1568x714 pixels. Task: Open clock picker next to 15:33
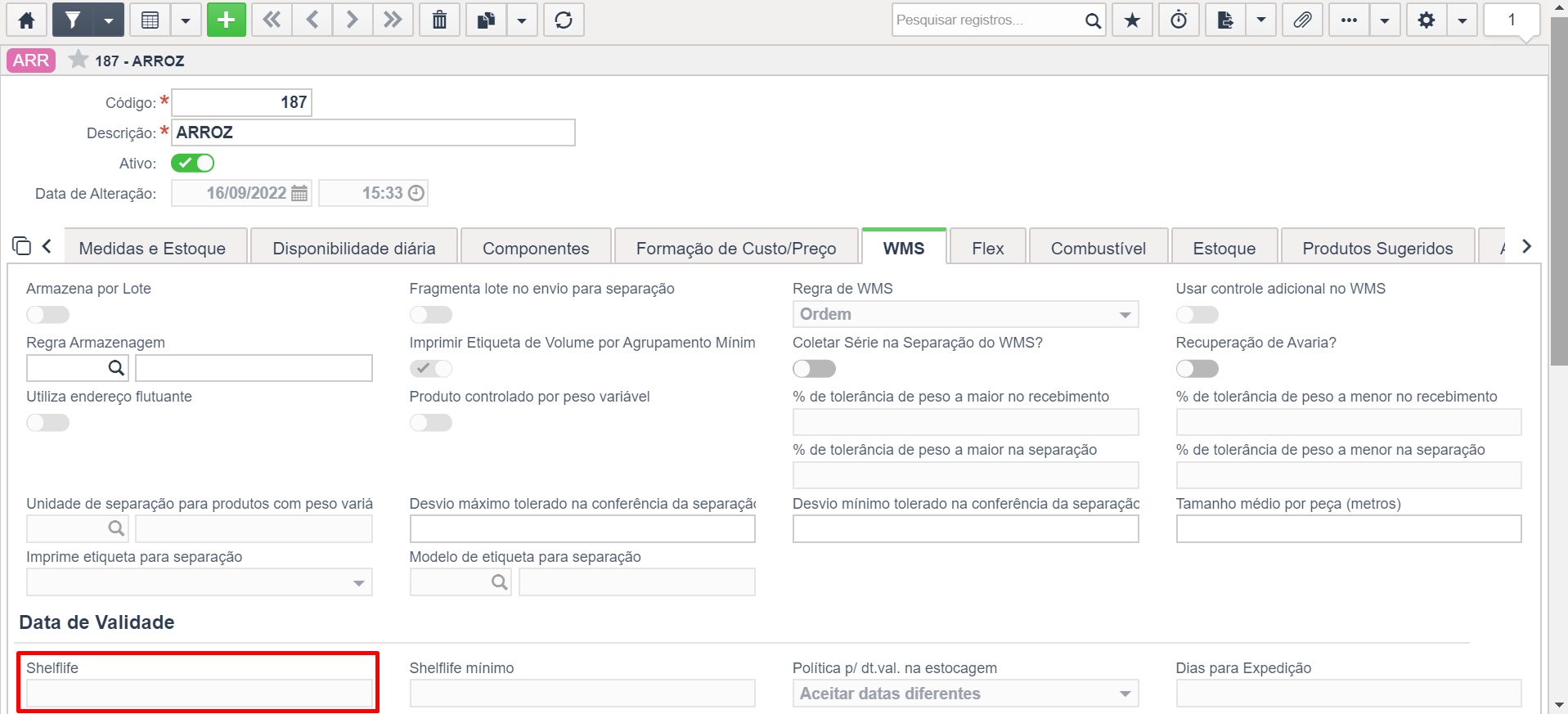(x=416, y=193)
